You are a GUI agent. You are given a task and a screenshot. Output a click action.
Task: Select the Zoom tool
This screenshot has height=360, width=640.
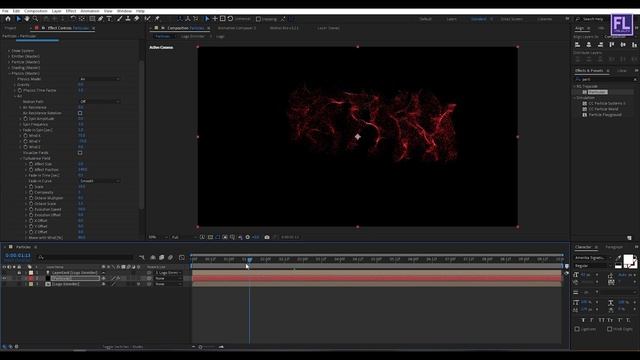point(36,19)
